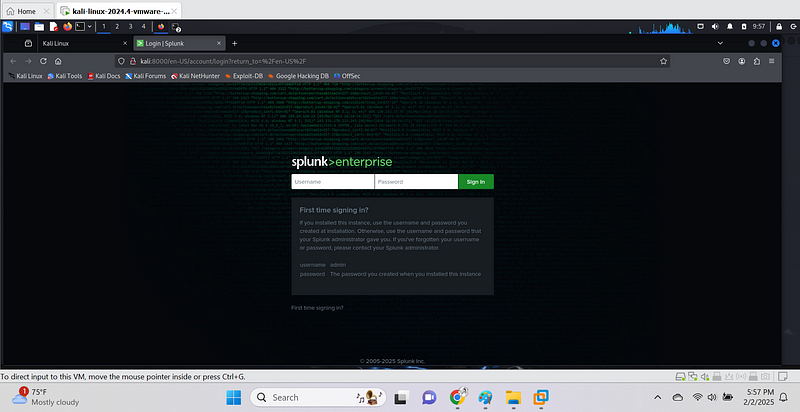Open the file manager from Kali panel

39,27
